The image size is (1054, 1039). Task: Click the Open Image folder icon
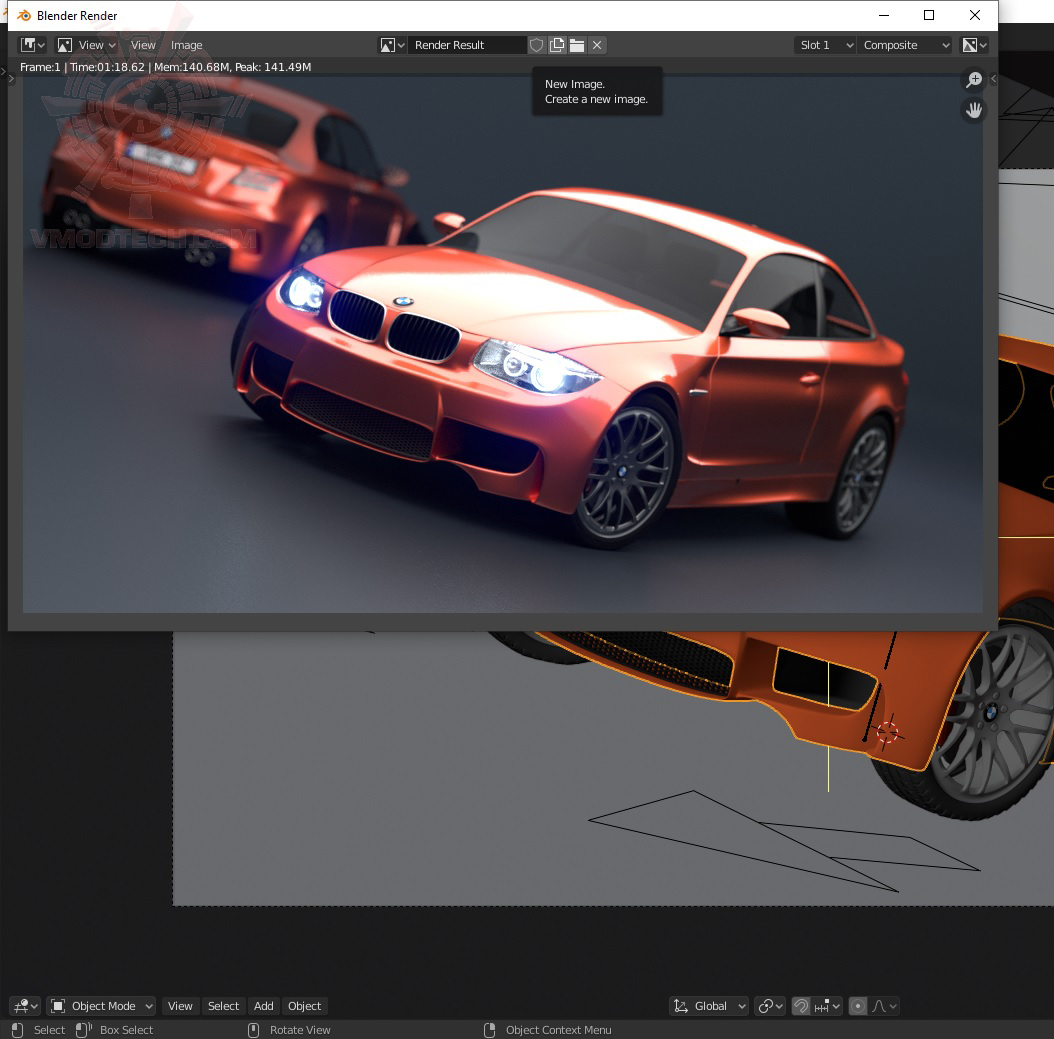[x=577, y=45]
